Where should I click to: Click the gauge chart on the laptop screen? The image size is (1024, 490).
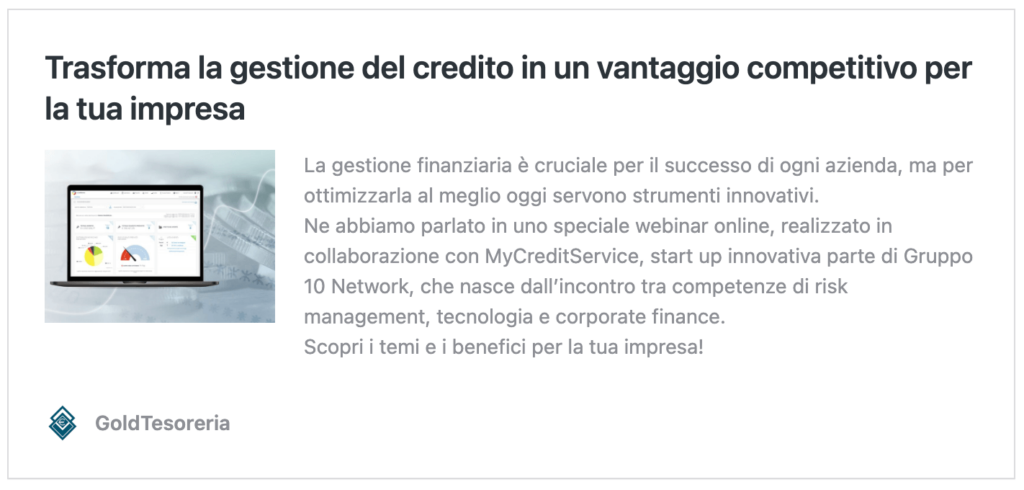(133, 254)
